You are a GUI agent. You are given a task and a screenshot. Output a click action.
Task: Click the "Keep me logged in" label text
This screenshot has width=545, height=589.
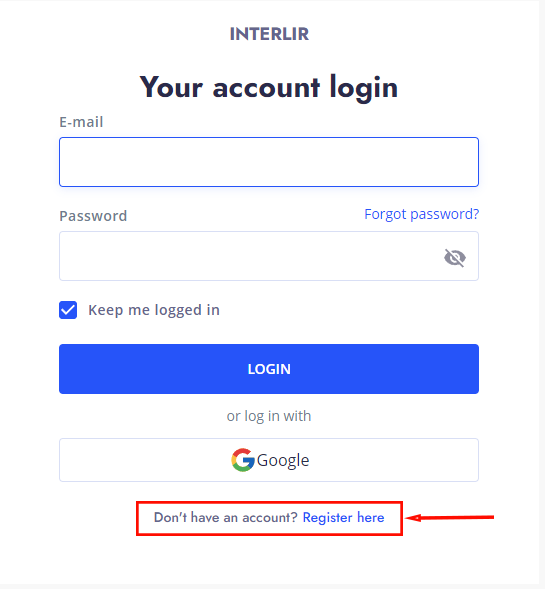click(154, 310)
